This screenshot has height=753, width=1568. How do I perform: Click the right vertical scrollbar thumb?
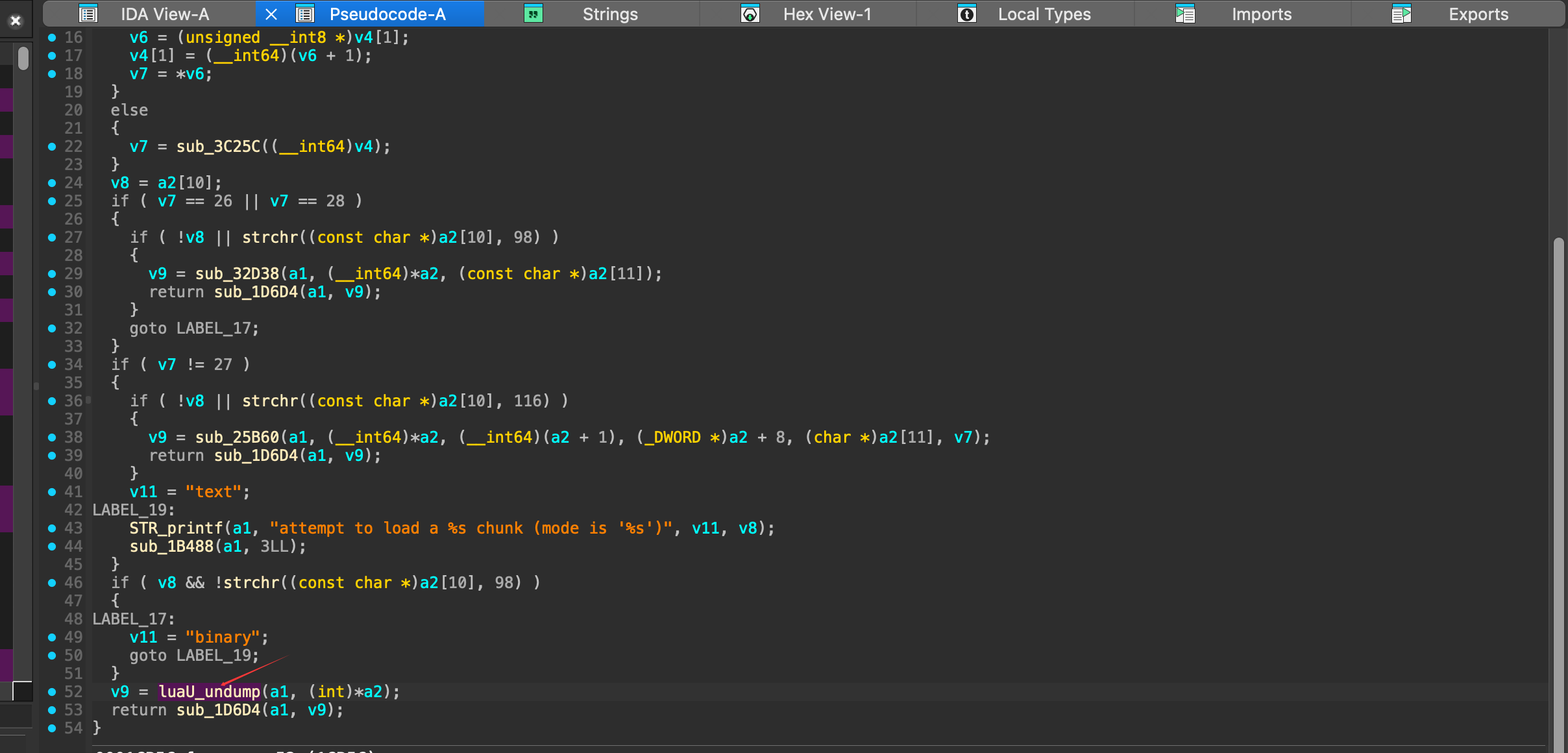click(1558, 493)
